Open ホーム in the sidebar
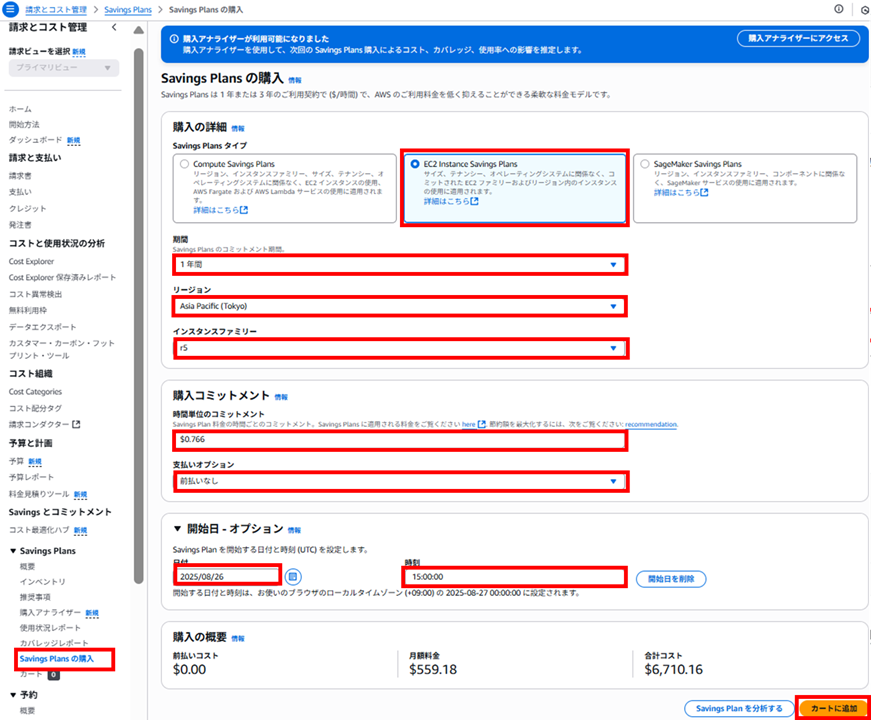 pos(20,109)
